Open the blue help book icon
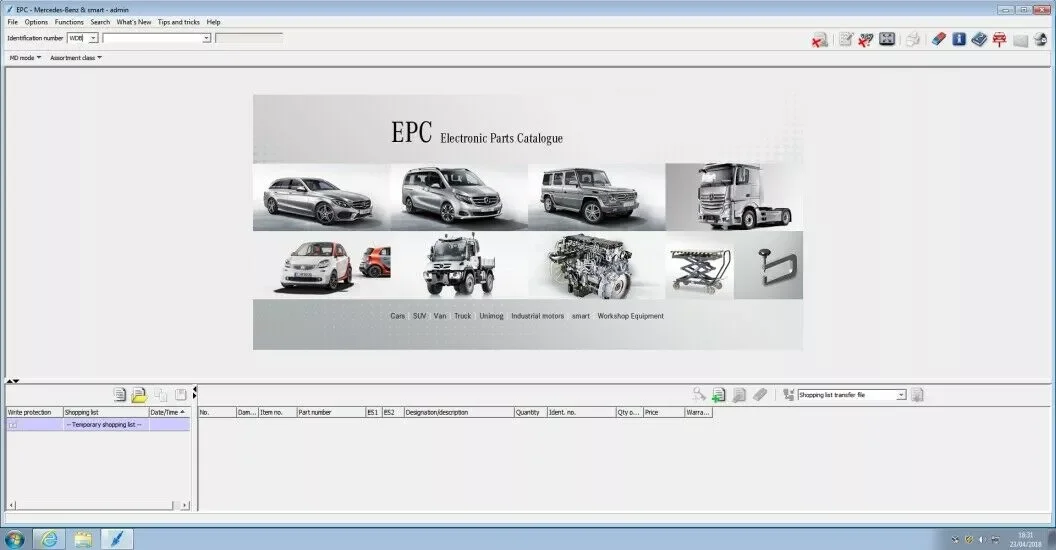Viewport: 1056px width, 550px height. click(979, 40)
